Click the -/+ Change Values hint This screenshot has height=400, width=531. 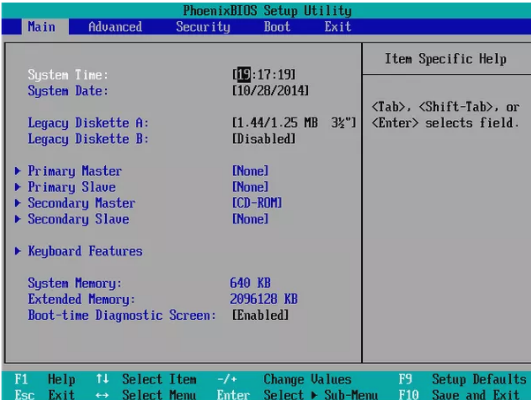pyautogui.click(x=284, y=379)
